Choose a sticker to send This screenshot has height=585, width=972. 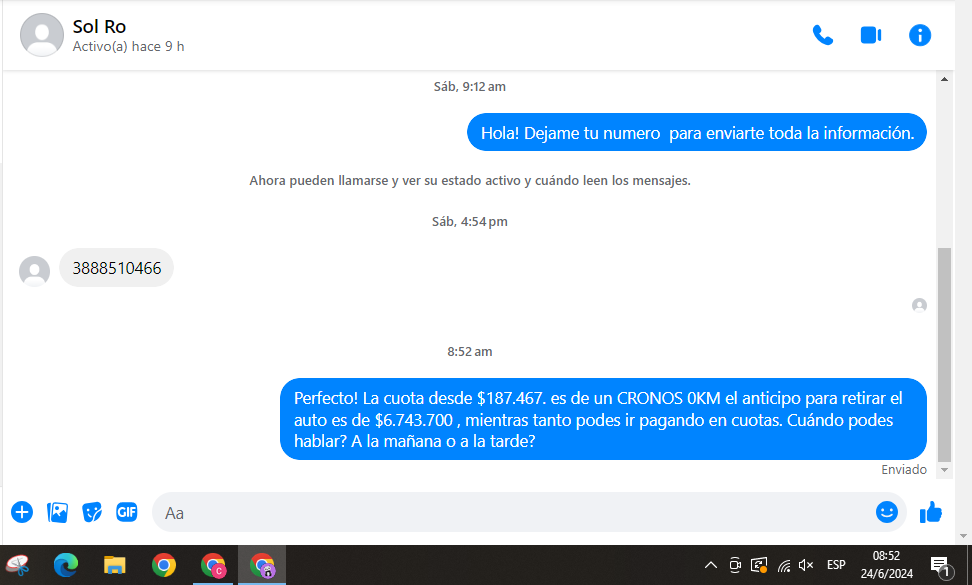pyautogui.click(x=92, y=513)
